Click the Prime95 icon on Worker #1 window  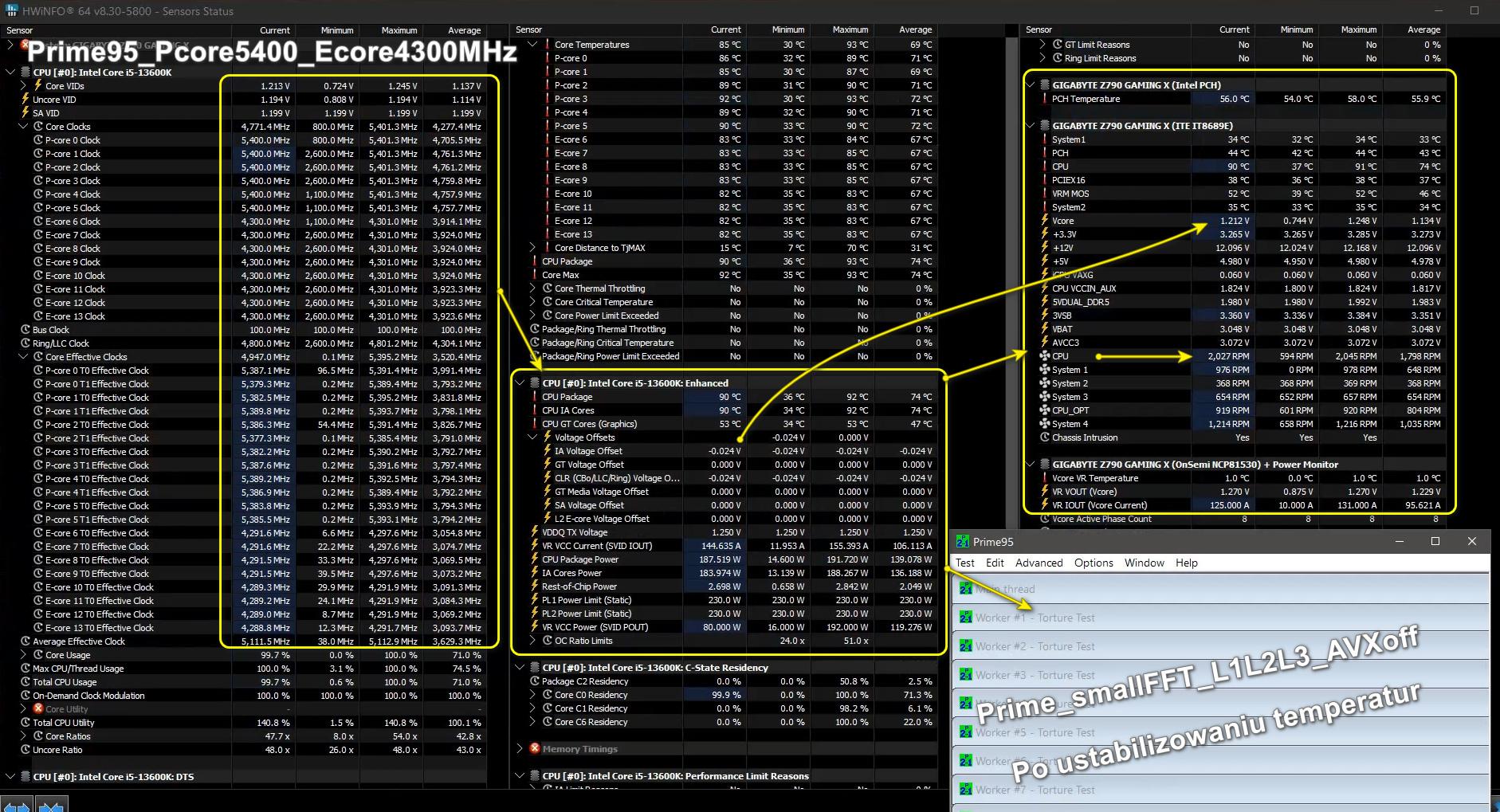966,618
